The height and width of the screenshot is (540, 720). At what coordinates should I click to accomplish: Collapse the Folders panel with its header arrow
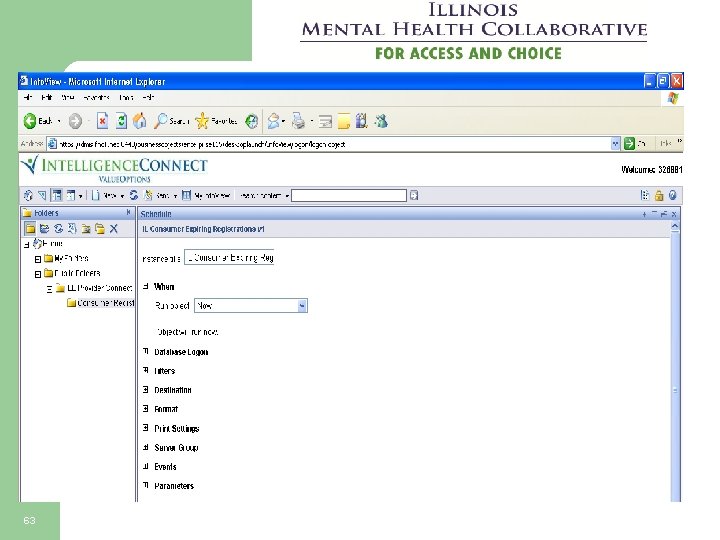(129, 213)
